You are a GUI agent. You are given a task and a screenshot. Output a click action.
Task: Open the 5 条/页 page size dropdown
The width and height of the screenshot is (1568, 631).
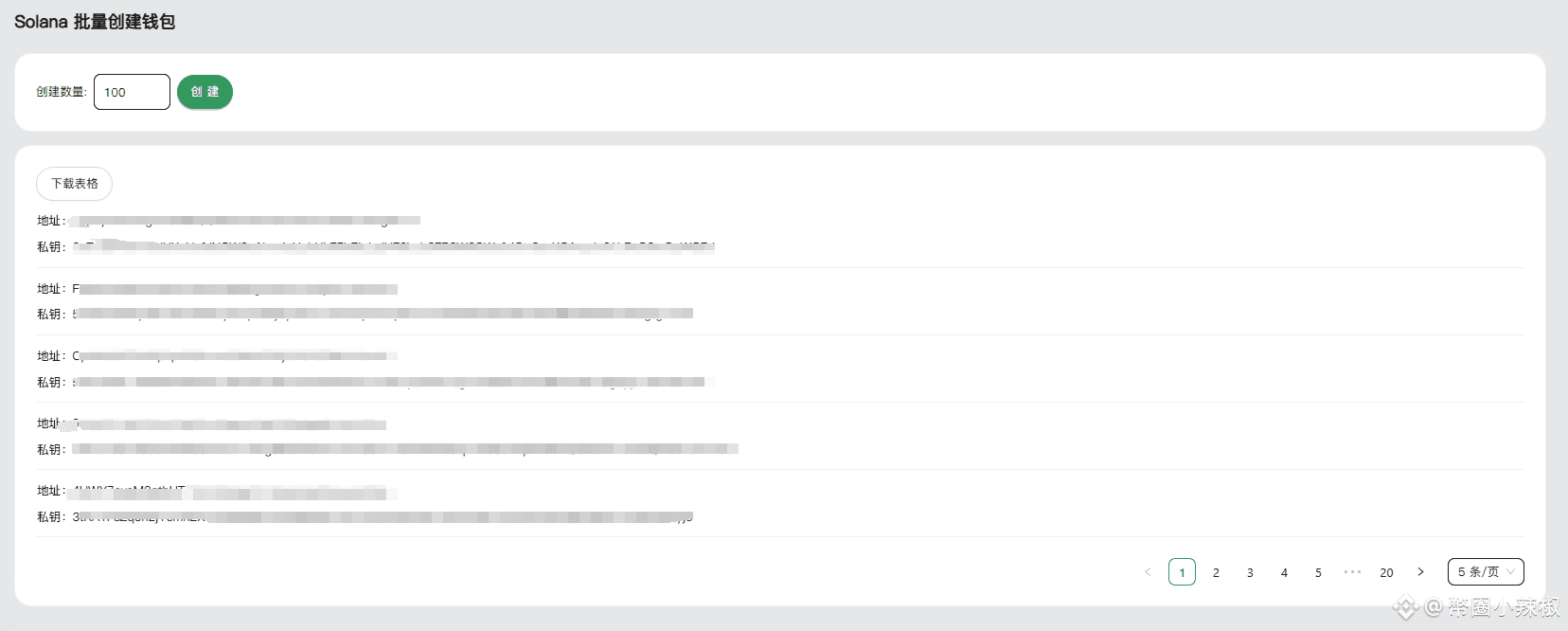pos(1485,572)
